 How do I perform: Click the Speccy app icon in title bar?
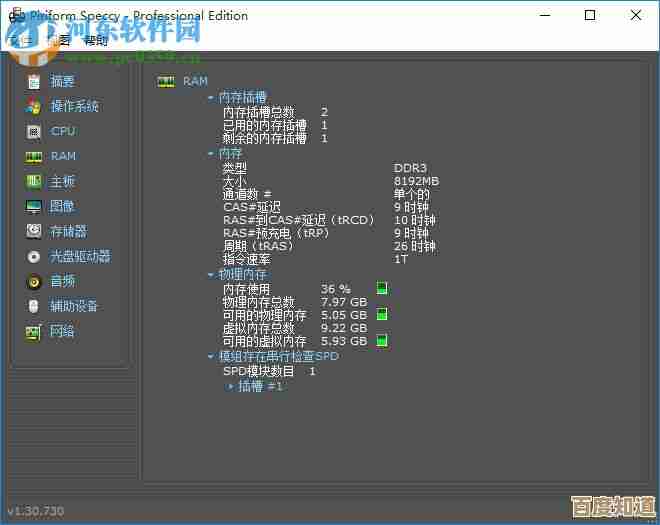(17, 15)
